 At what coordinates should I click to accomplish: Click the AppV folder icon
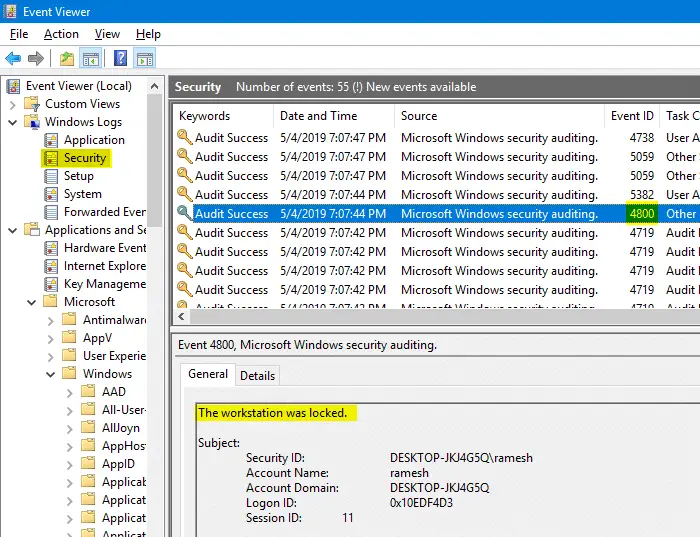click(x=69, y=337)
